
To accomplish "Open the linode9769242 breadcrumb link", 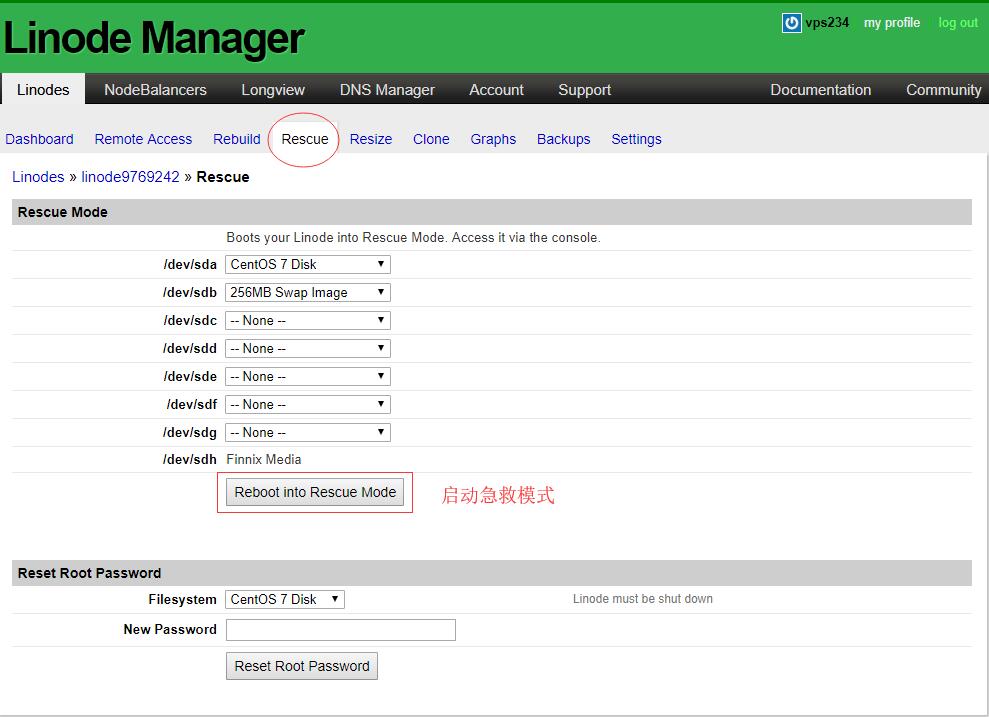I will click(x=130, y=176).
